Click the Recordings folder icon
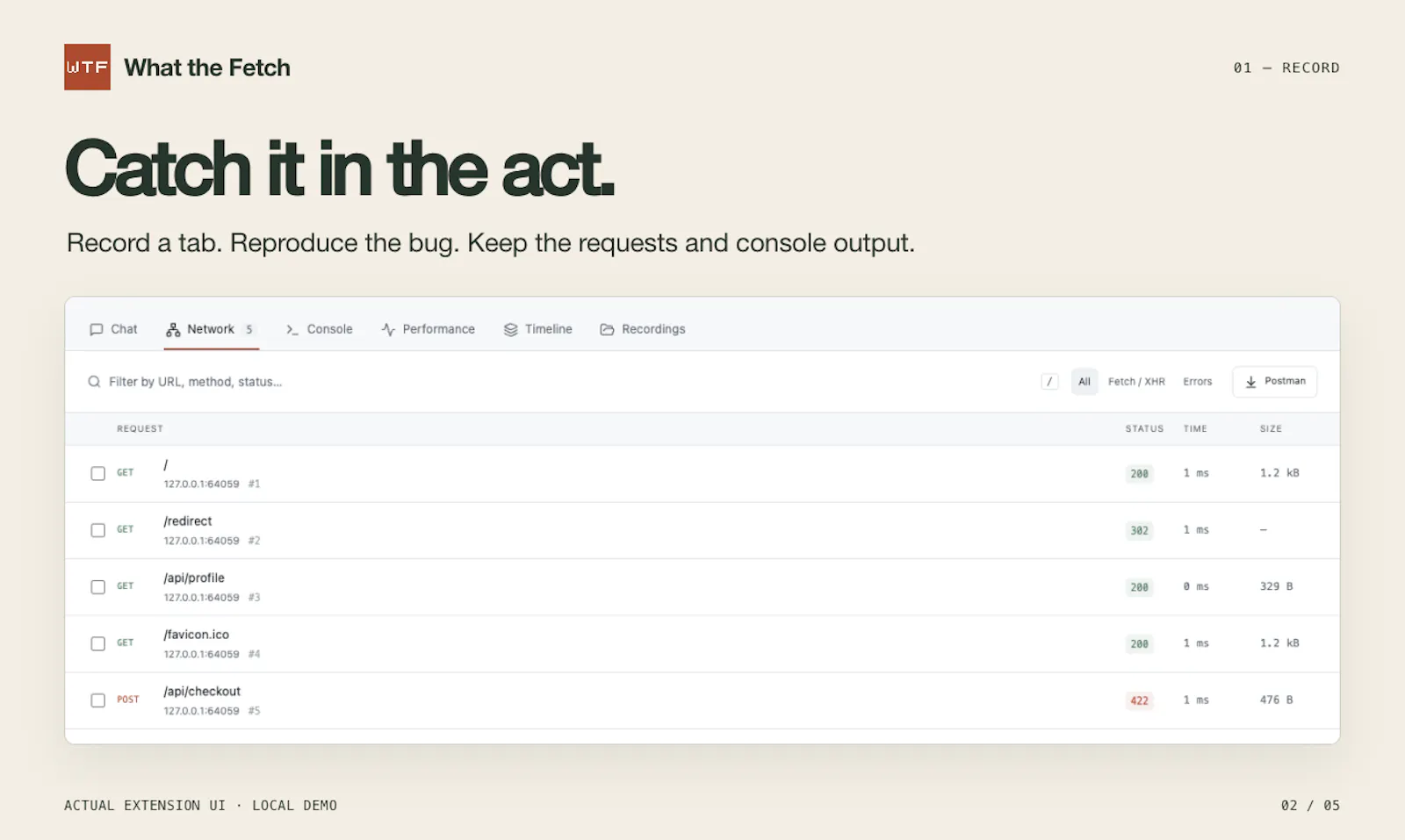The image size is (1405, 840). (607, 329)
